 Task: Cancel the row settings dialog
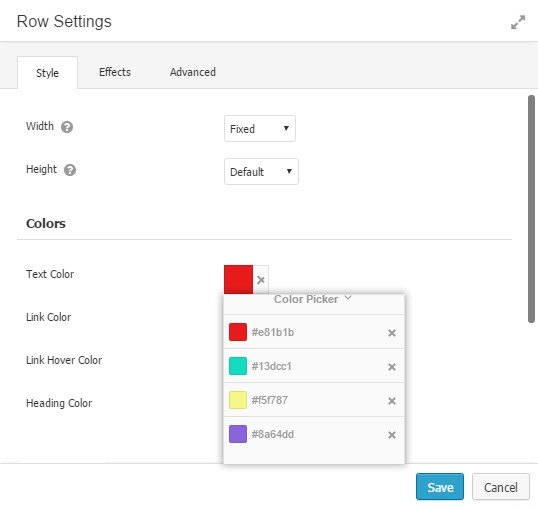(501, 487)
